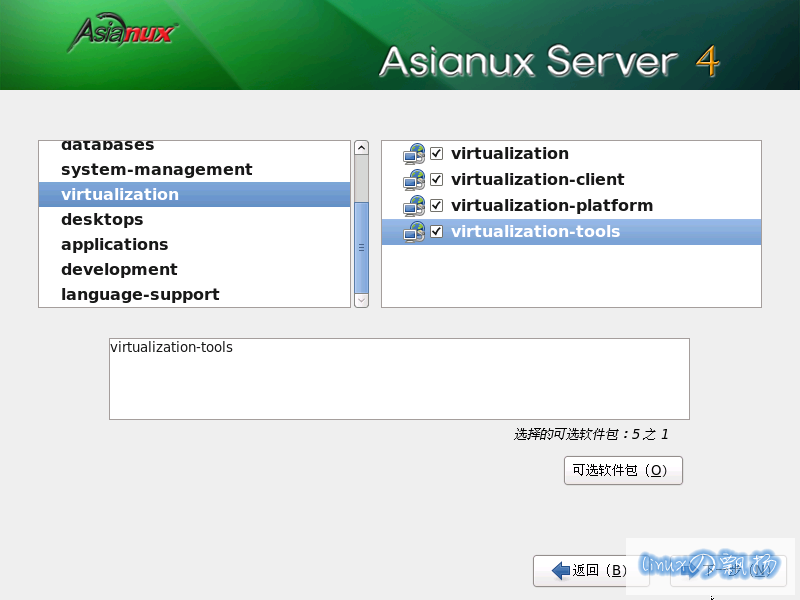Image resolution: width=800 pixels, height=600 pixels.
Task: Click the blue back arrow icon
Action: point(561,570)
